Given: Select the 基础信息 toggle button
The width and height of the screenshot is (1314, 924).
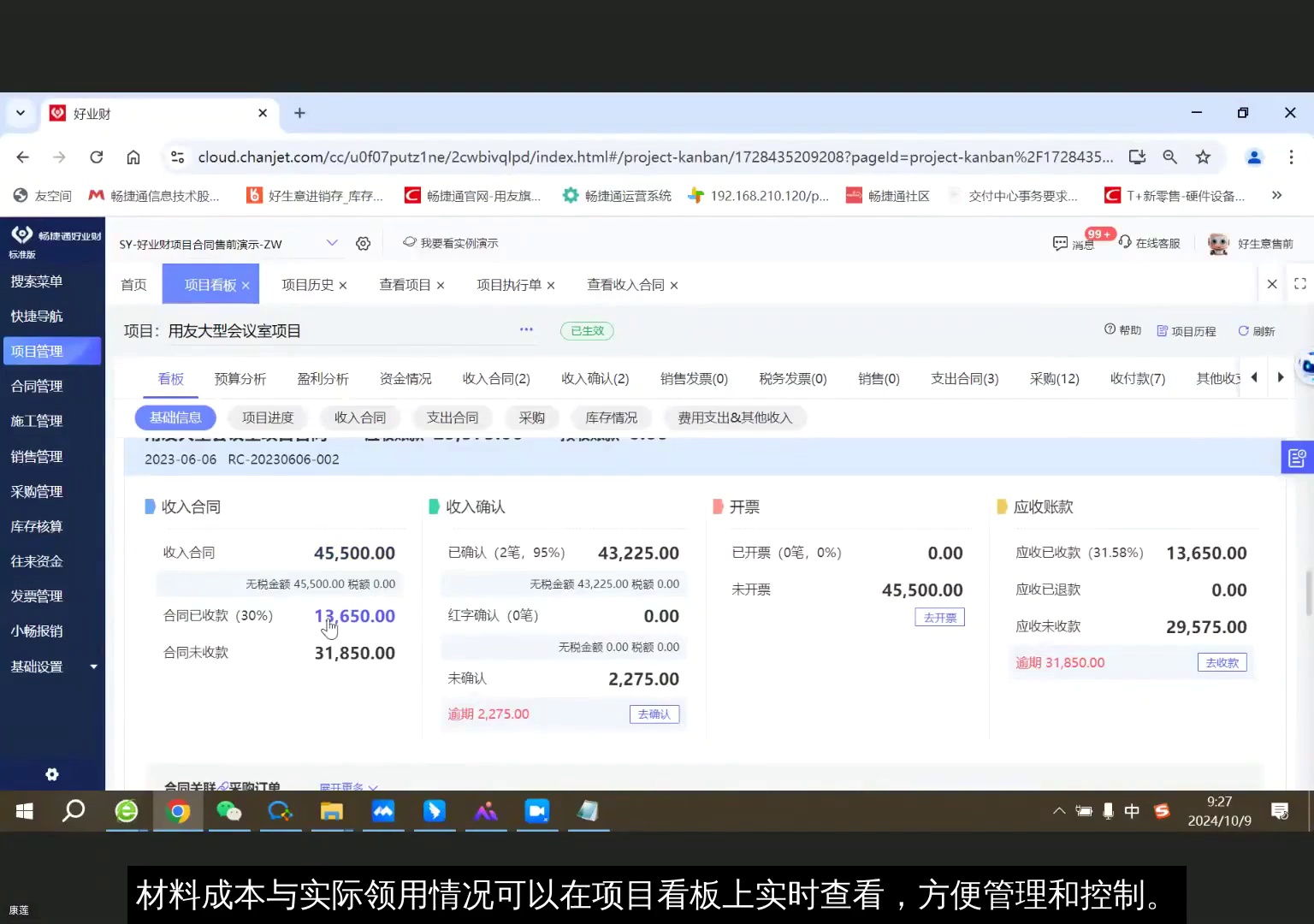Looking at the screenshot, I should click(x=175, y=418).
